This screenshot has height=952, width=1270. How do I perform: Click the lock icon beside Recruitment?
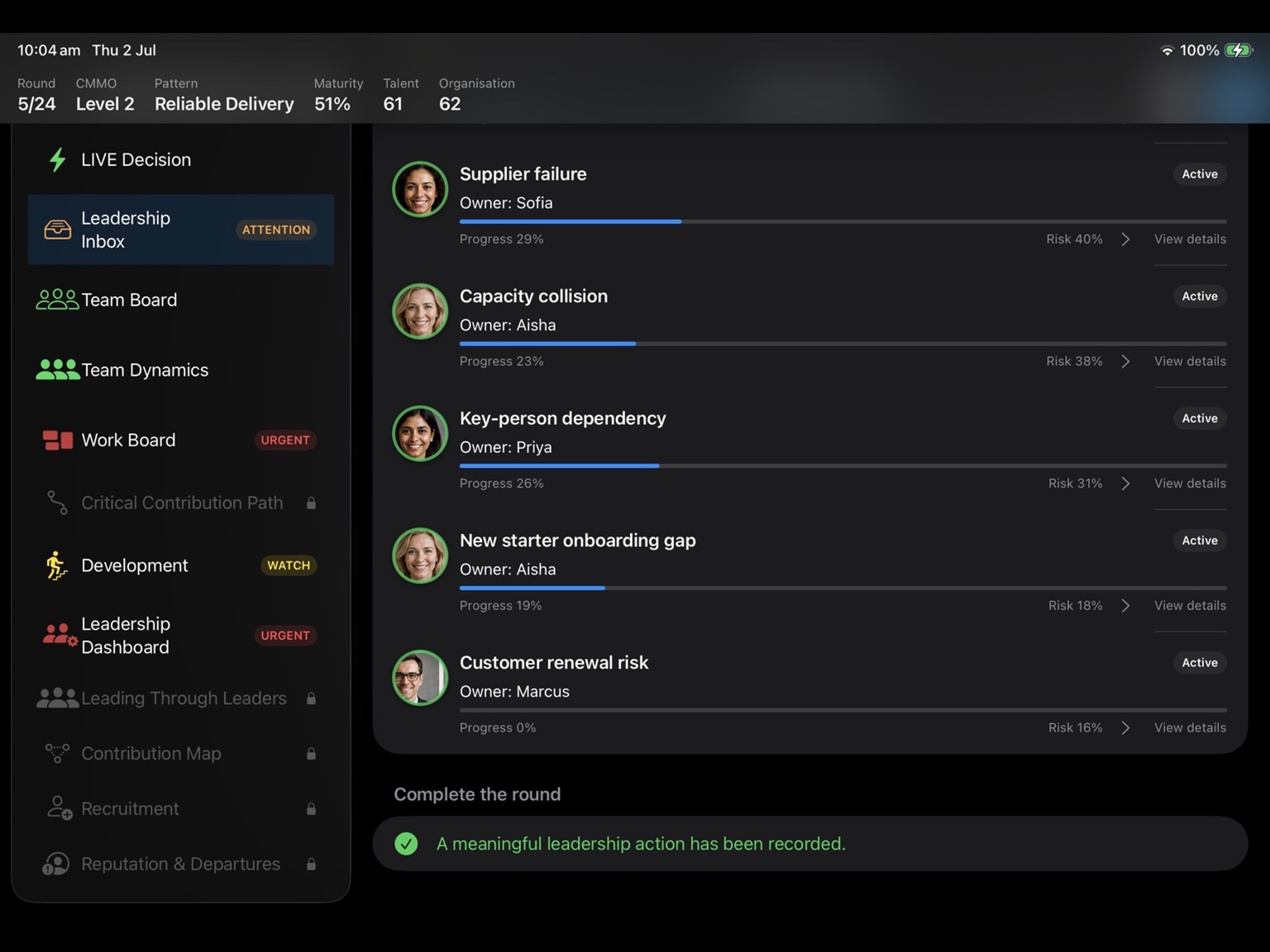coord(311,808)
